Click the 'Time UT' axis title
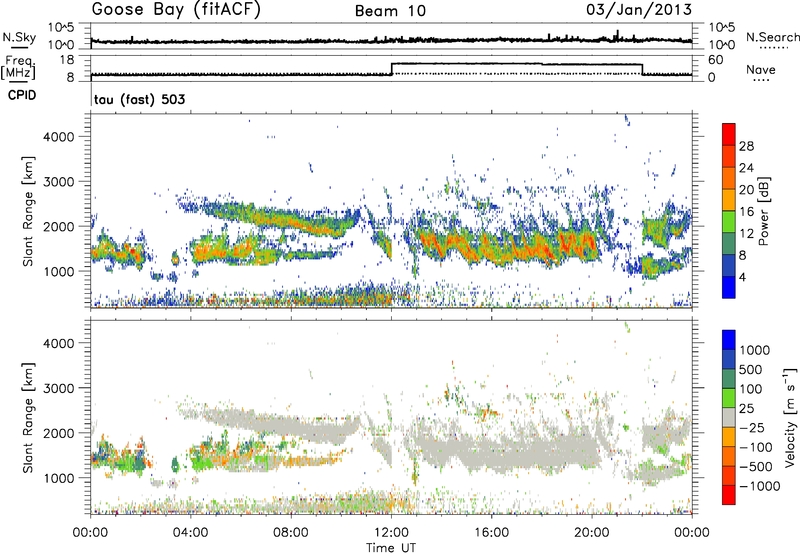Image resolution: width=800 pixels, height=554 pixels. (391, 548)
